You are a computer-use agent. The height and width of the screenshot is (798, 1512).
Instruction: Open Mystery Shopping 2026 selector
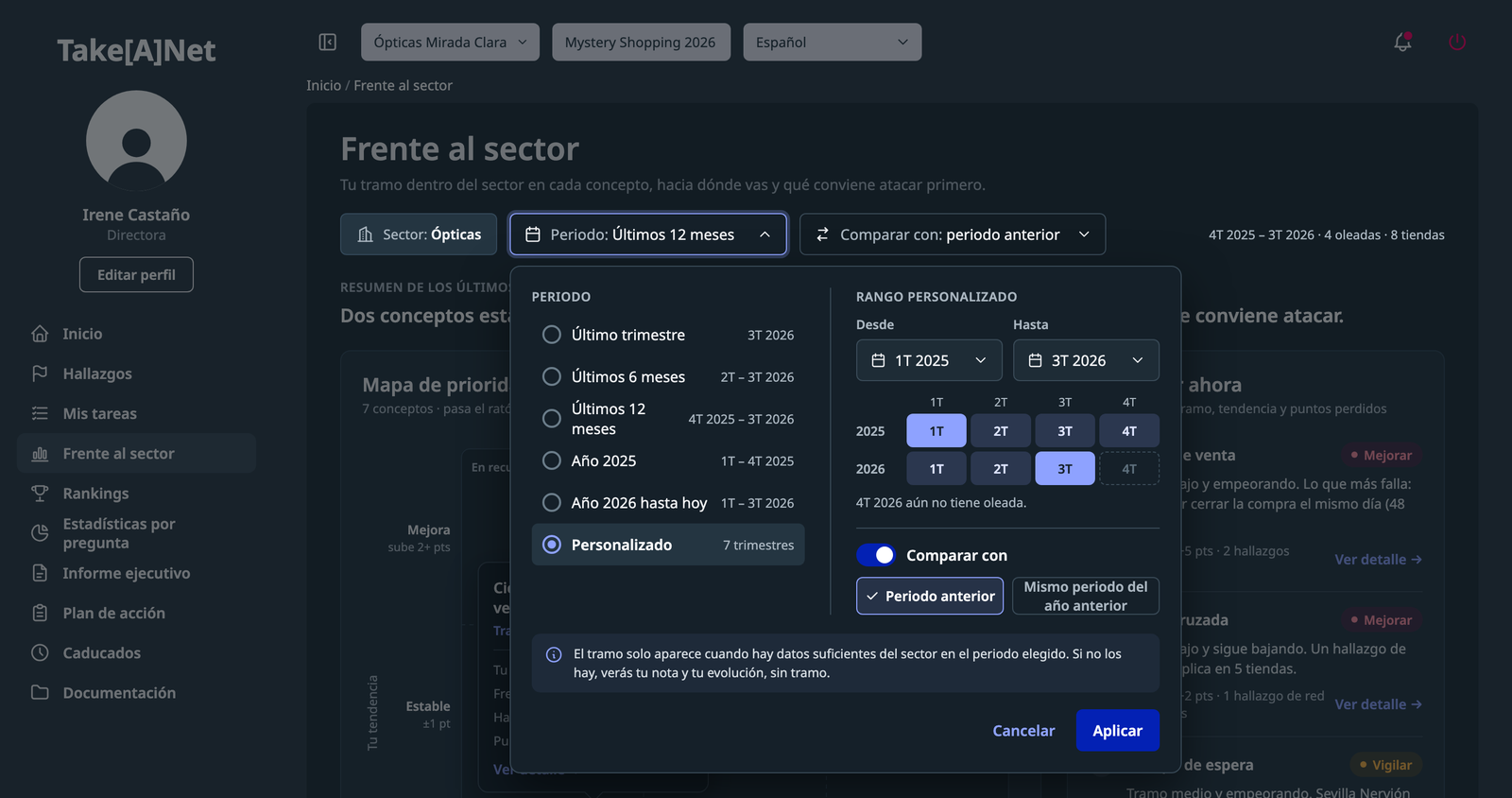click(x=641, y=42)
